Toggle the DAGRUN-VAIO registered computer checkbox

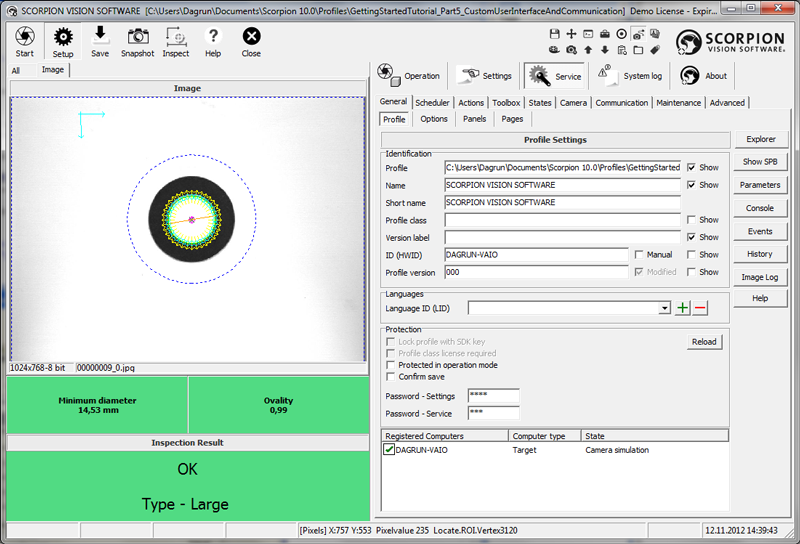pyautogui.click(x=389, y=450)
